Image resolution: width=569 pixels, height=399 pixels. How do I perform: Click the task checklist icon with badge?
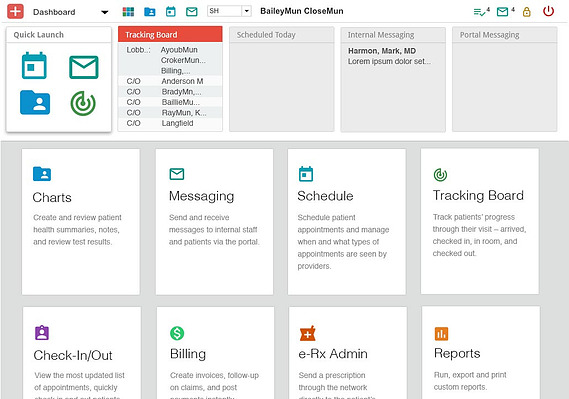(482, 12)
